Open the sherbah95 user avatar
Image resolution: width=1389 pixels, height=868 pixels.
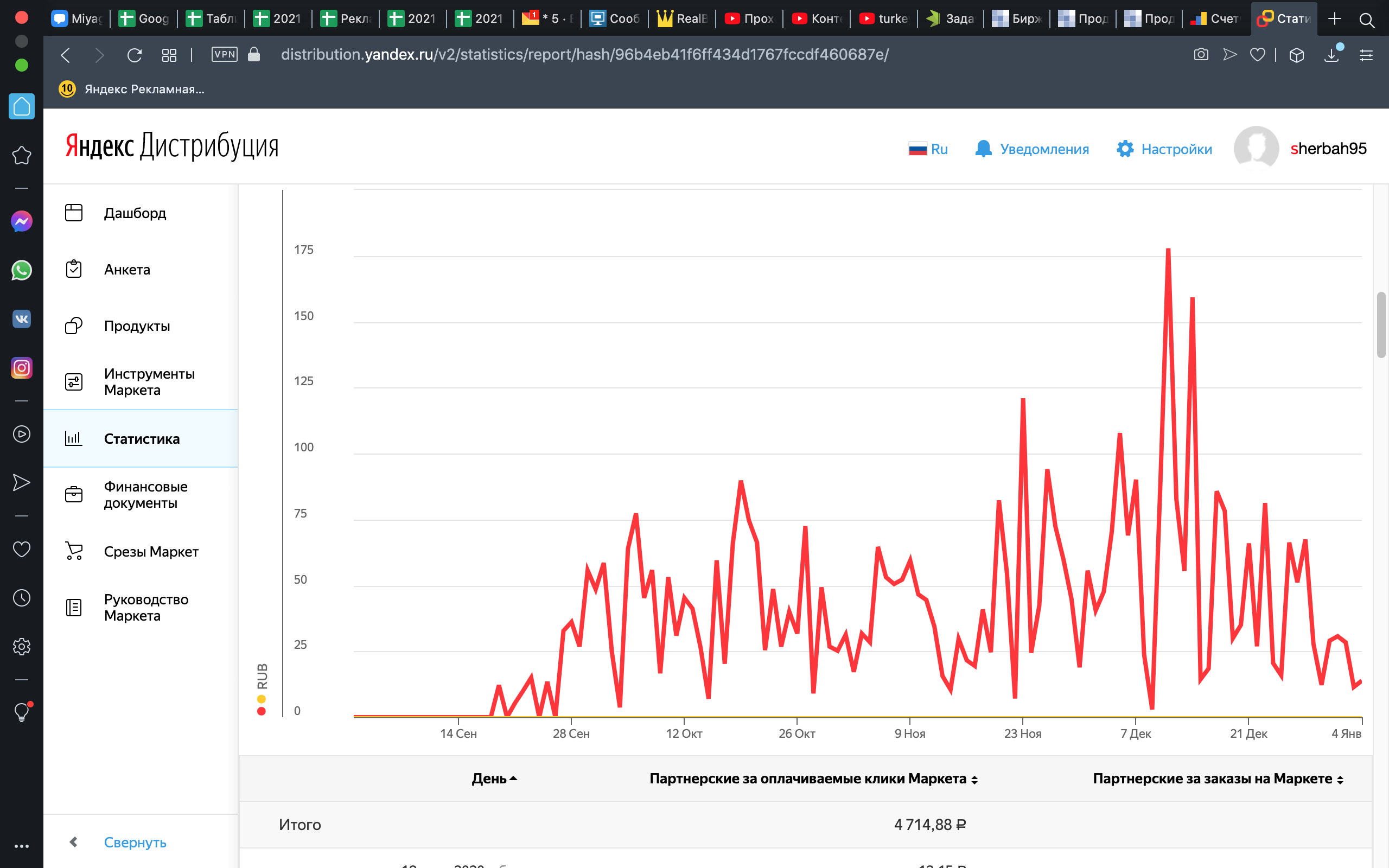point(1256,149)
